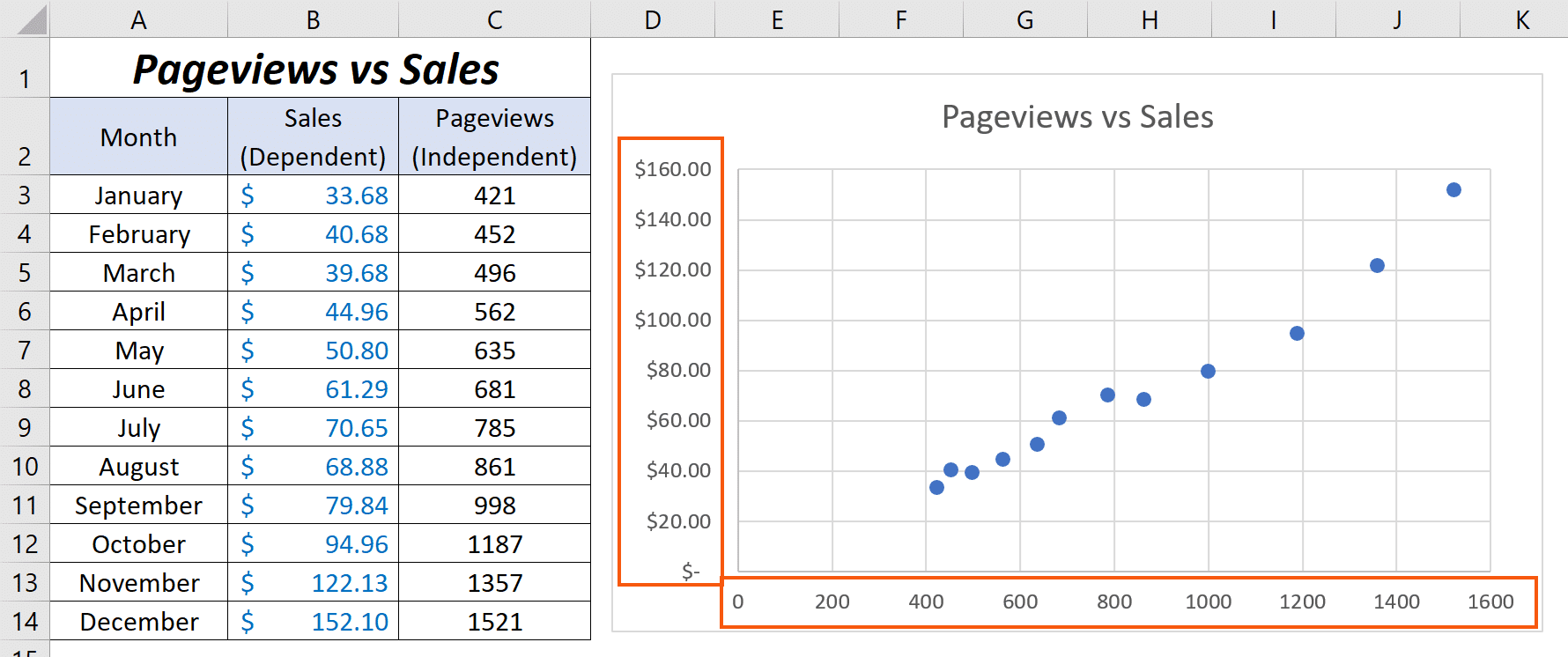Select the lowest data point on scatter
Viewport: 1568px width, 657px height.
tap(936, 487)
